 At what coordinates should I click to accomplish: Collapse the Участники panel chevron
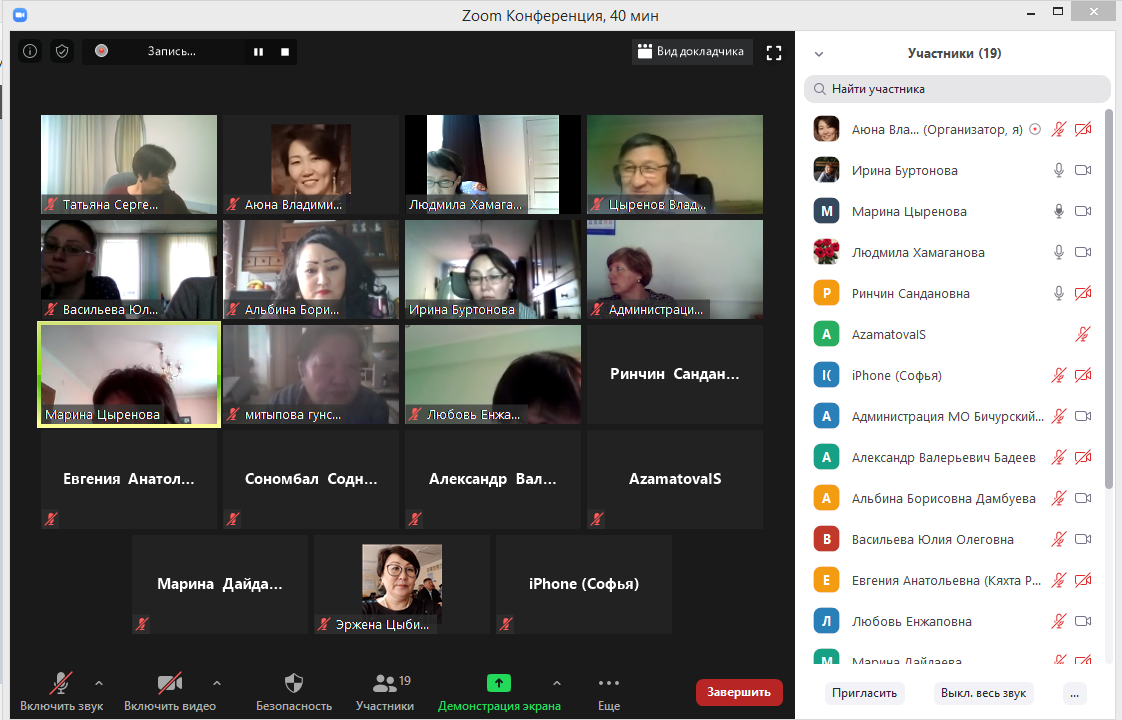coord(818,54)
